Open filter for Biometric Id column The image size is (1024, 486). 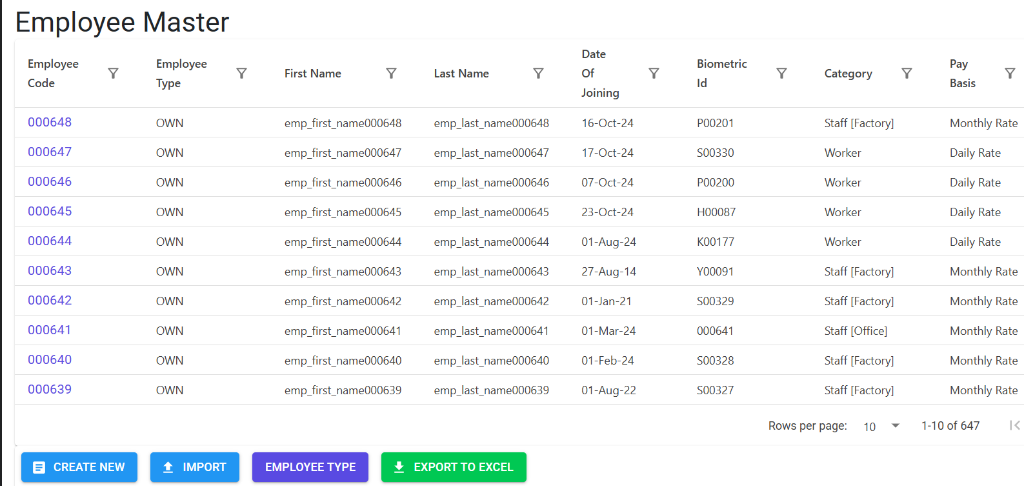click(x=781, y=73)
